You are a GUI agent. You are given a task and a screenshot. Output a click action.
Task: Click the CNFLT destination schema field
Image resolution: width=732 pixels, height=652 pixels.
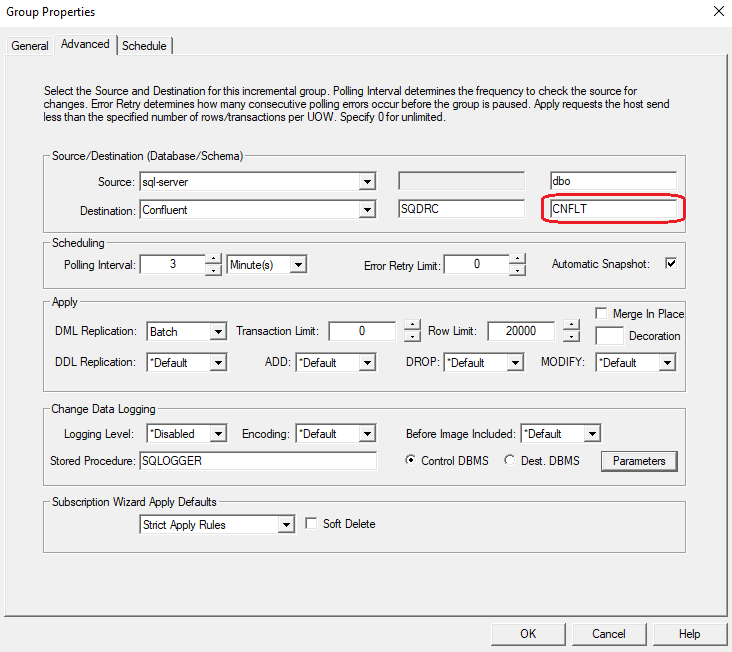(612, 210)
